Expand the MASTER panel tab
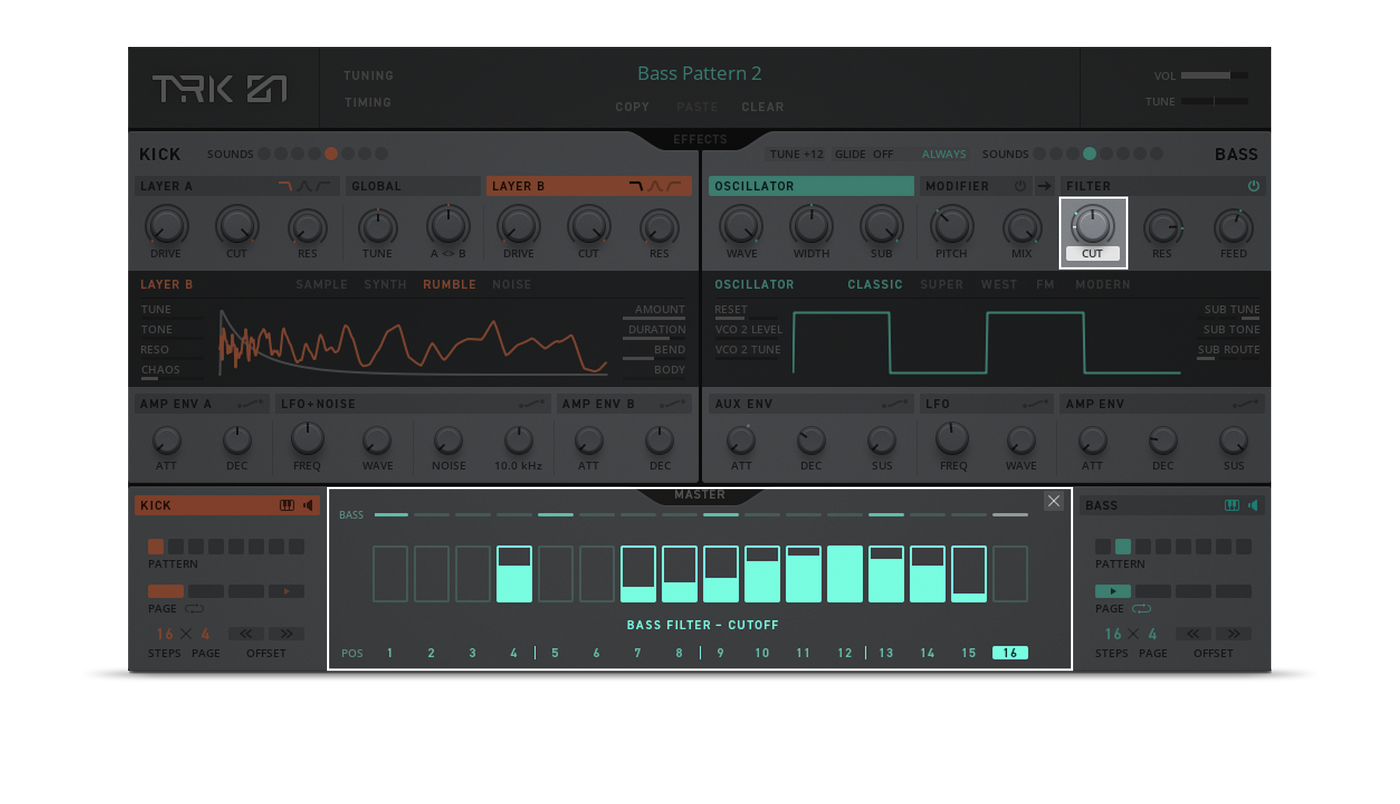Image resolution: width=1400 pixels, height=804 pixels. tap(700, 495)
